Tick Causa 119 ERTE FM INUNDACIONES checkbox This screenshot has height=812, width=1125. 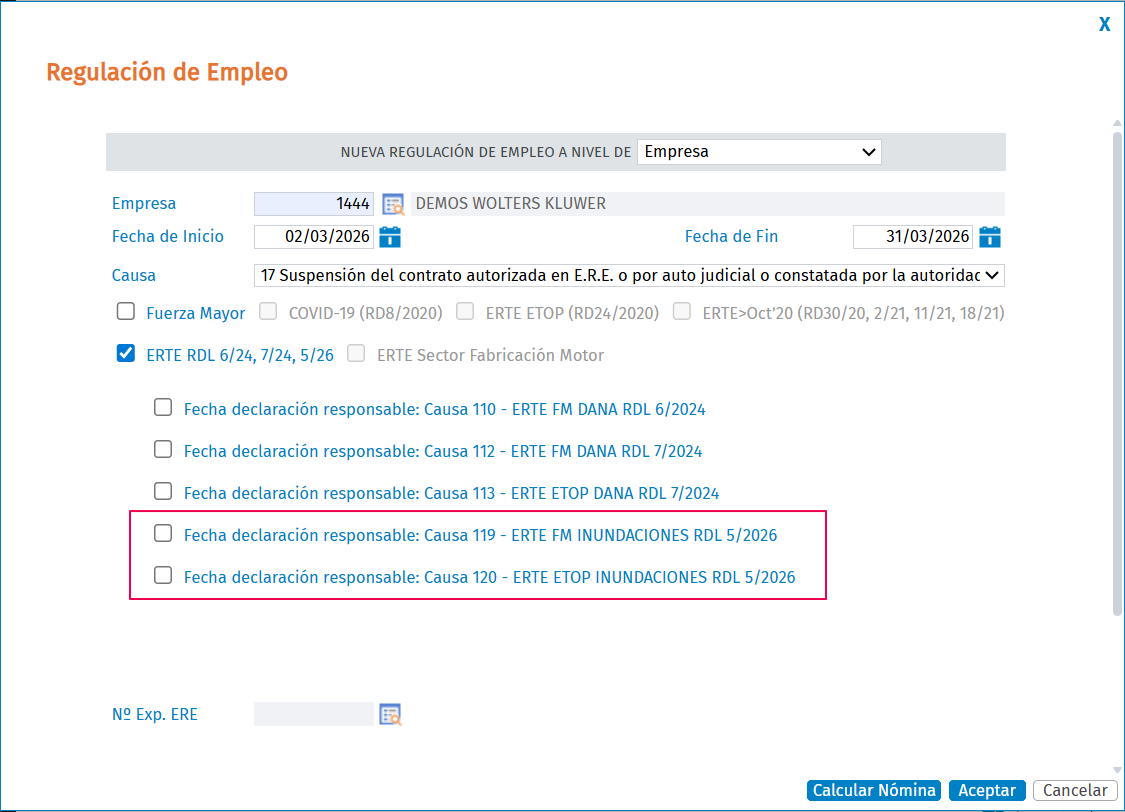coord(163,533)
